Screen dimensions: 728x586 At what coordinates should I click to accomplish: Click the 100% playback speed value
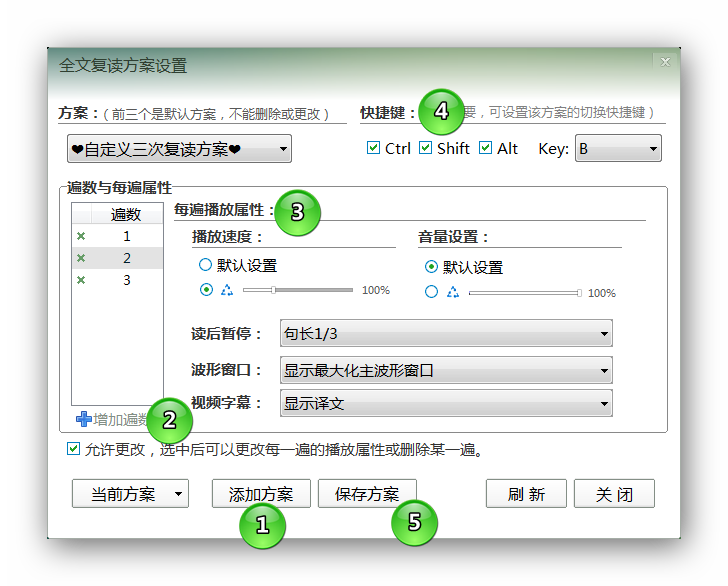376,290
